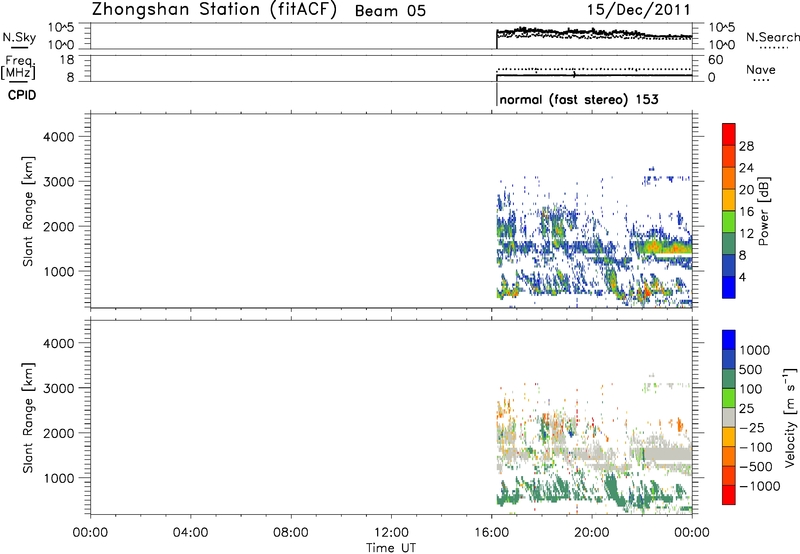Click the '04:00' time axis label

click(190, 533)
